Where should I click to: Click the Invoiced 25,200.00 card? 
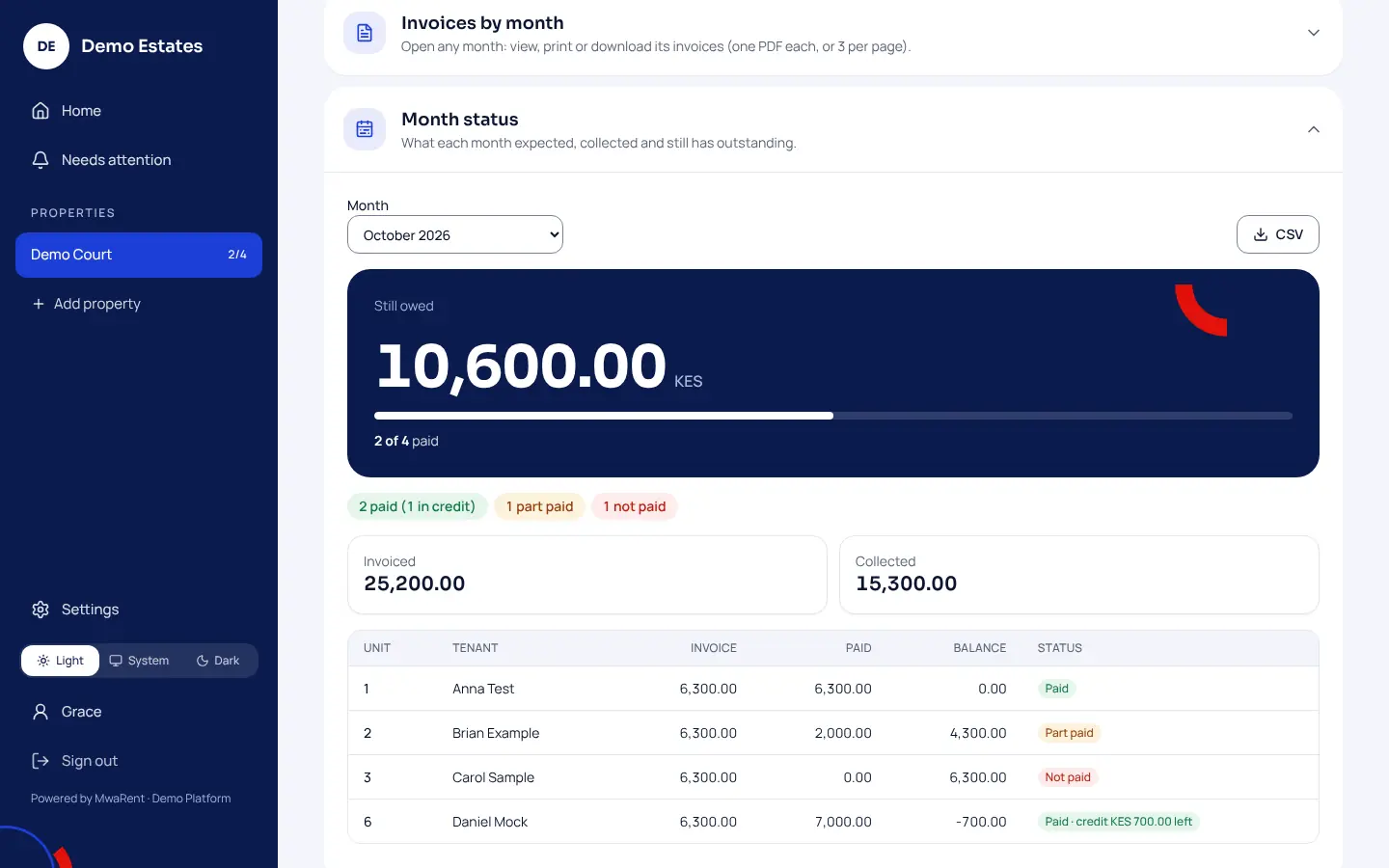[587, 575]
